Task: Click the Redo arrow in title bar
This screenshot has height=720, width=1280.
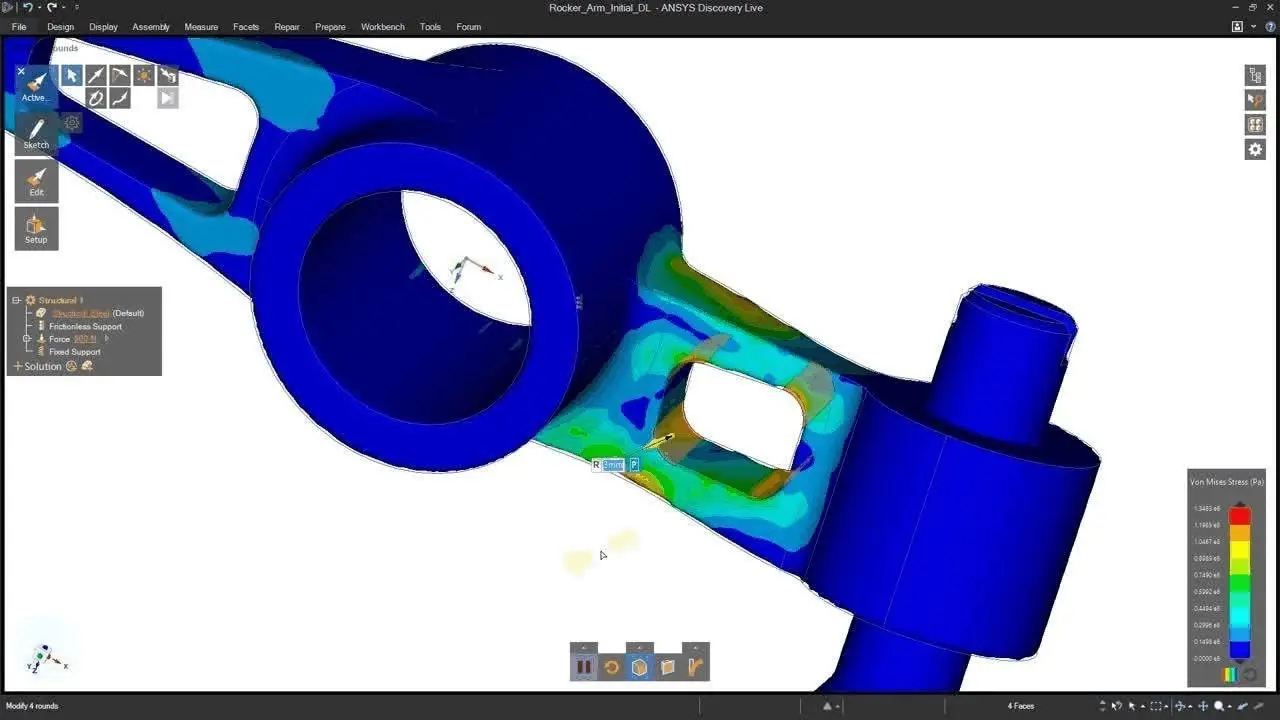Action: point(52,7)
